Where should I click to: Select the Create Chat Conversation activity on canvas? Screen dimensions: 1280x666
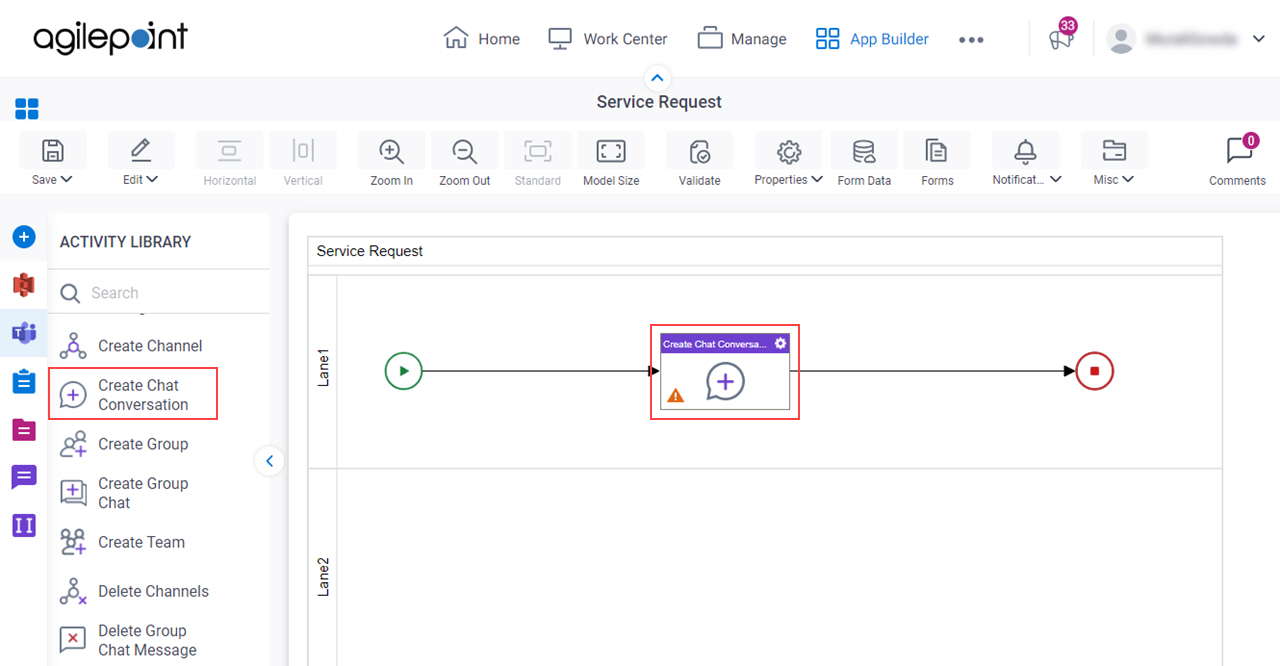tap(725, 372)
